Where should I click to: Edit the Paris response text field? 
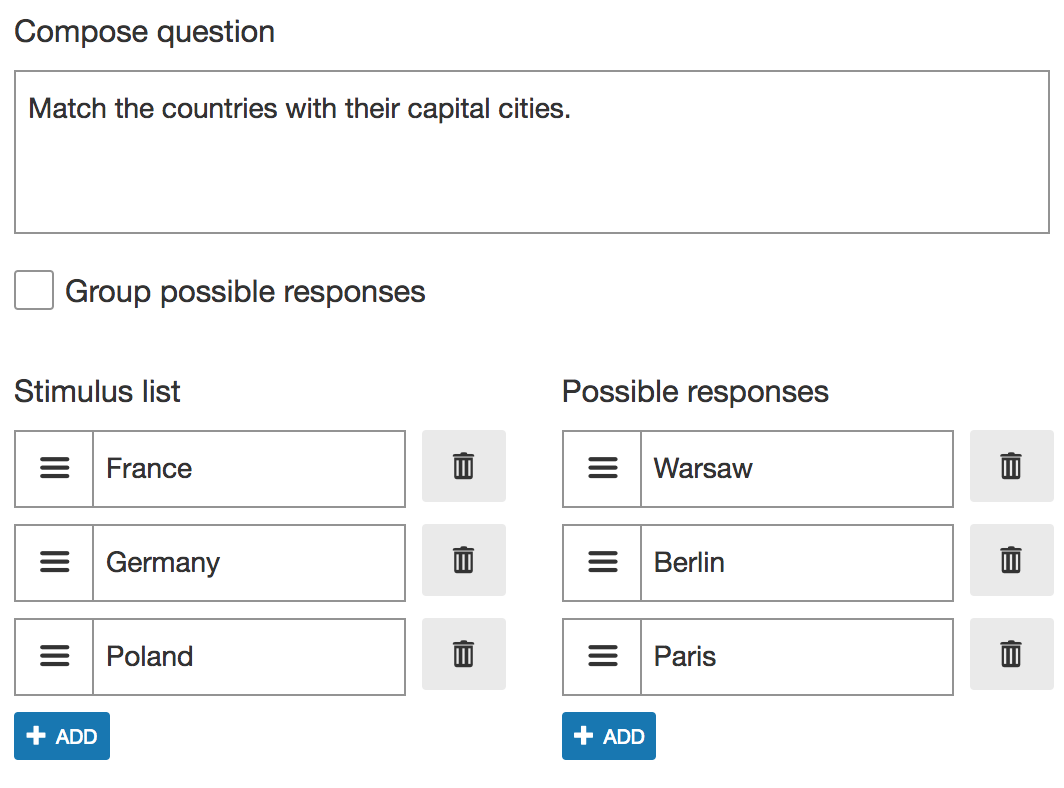click(797, 656)
